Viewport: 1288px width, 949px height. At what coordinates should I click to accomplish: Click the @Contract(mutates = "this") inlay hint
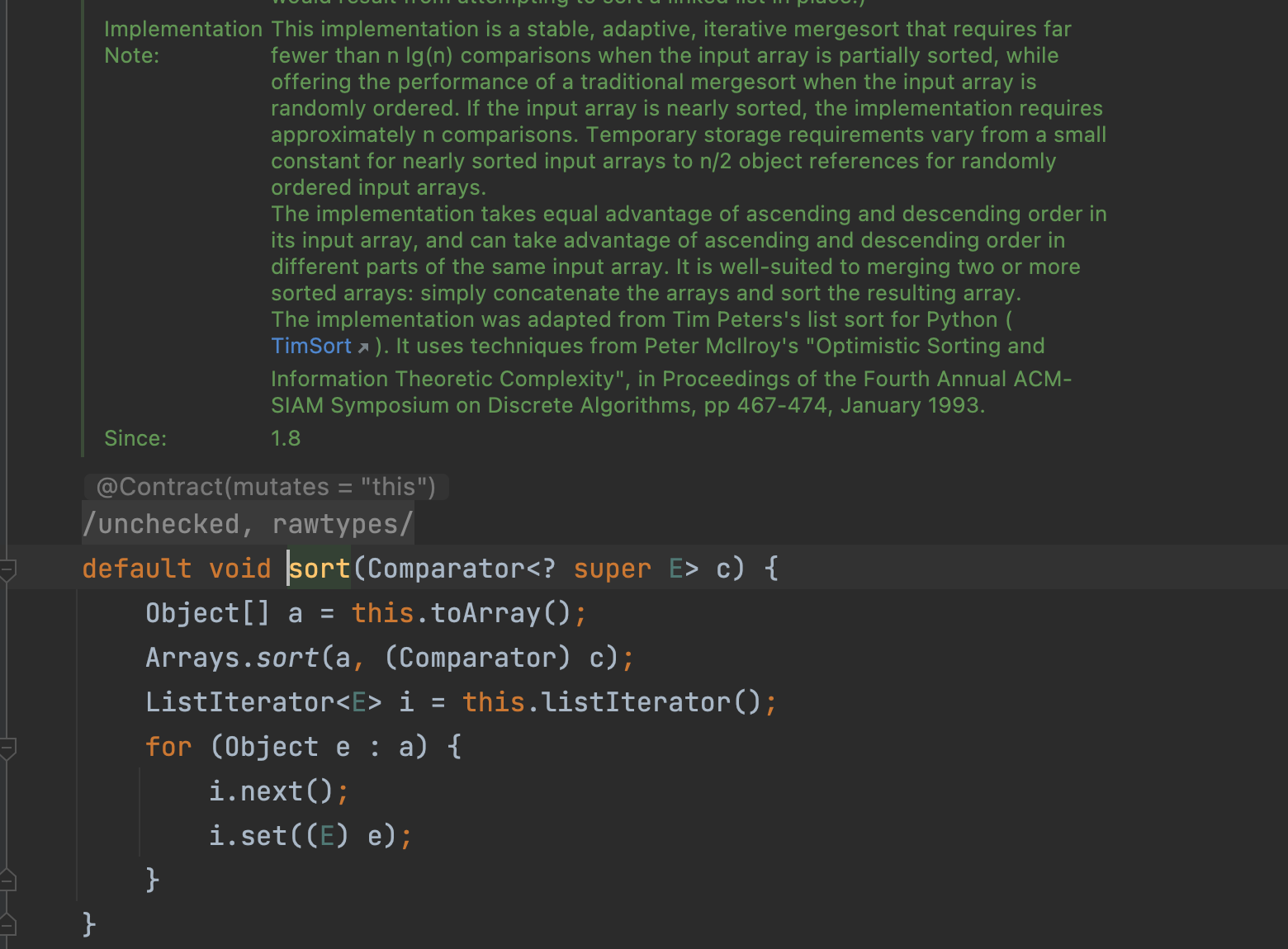click(x=266, y=487)
